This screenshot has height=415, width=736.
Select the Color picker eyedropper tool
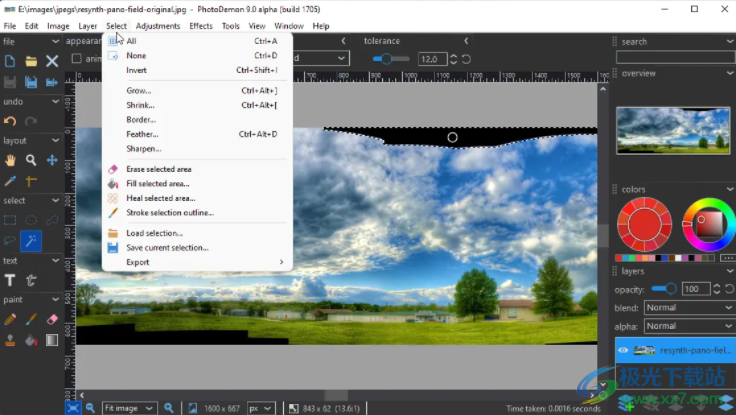tap(10, 181)
